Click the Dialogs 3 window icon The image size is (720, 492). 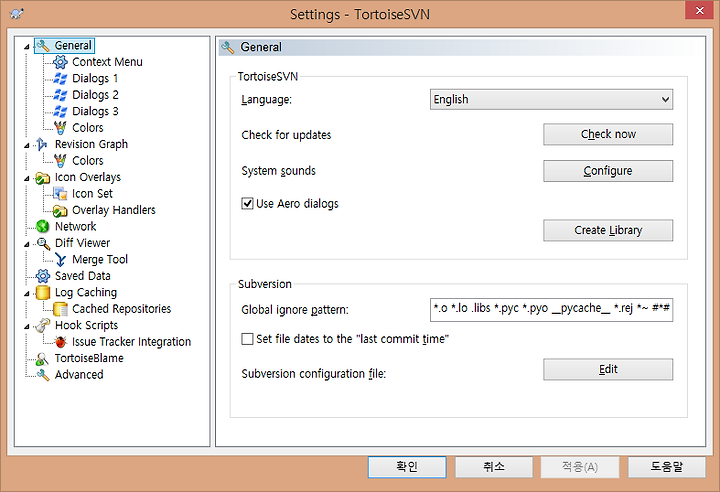coord(60,112)
